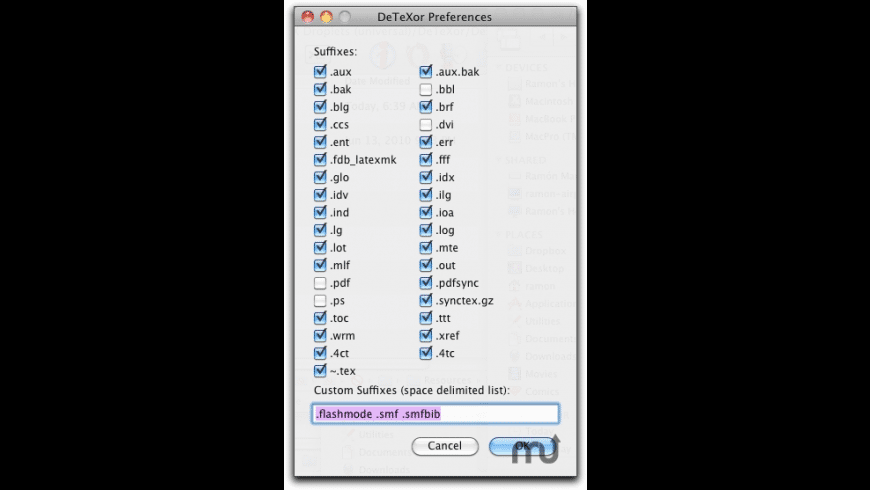Uncheck the .aux suffix checkbox
The height and width of the screenshot is (490, 870).
(320, 72)
